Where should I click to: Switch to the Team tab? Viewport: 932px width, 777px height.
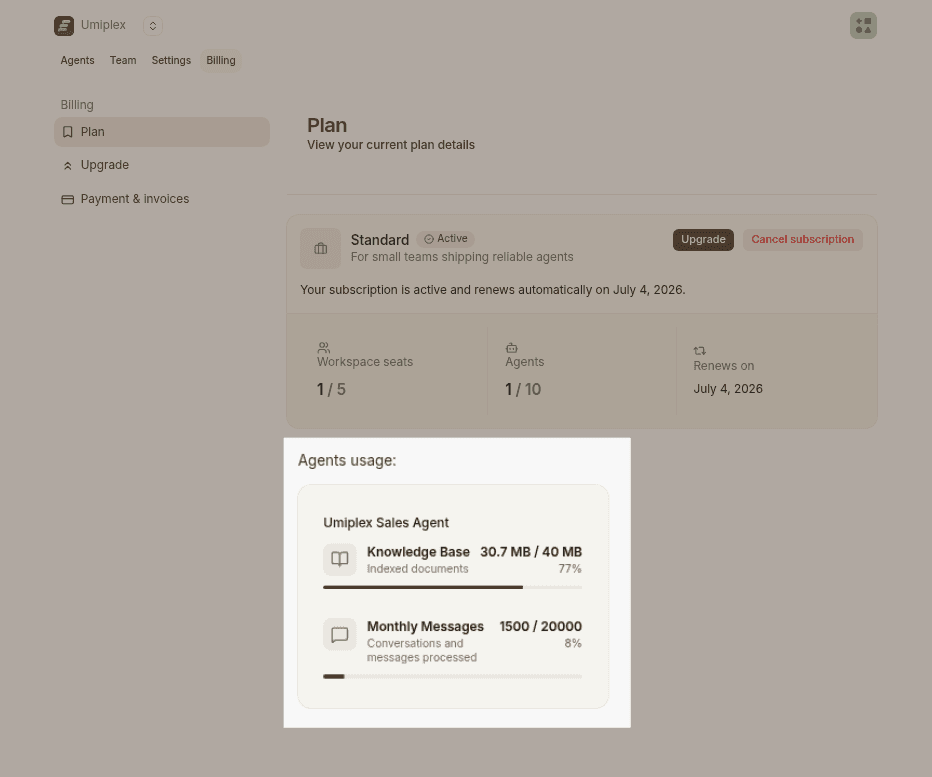click(x=123, y=61)
